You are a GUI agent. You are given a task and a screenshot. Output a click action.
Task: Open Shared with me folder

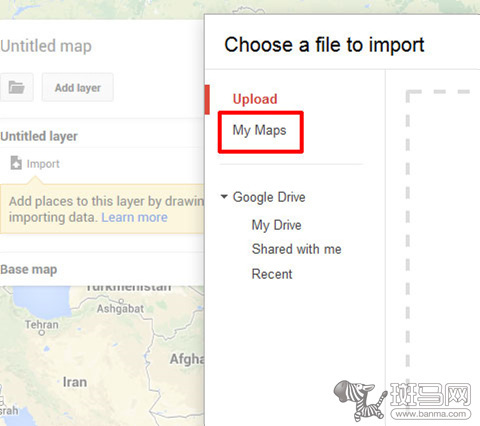[296, 249]
